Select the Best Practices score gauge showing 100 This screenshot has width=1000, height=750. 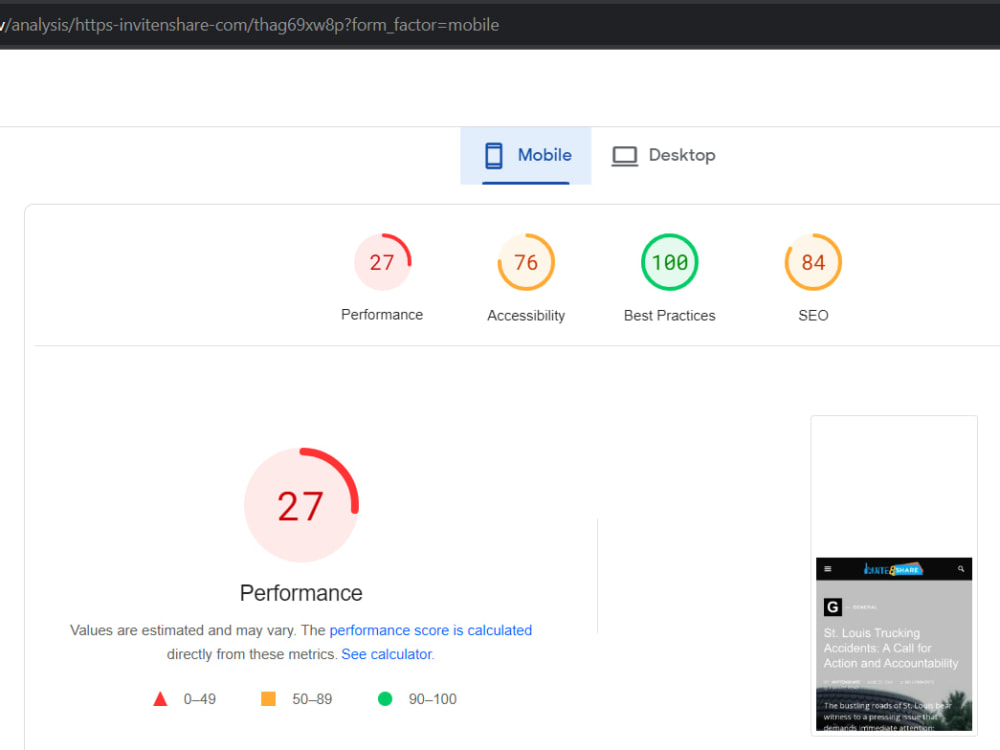[670, 262]
